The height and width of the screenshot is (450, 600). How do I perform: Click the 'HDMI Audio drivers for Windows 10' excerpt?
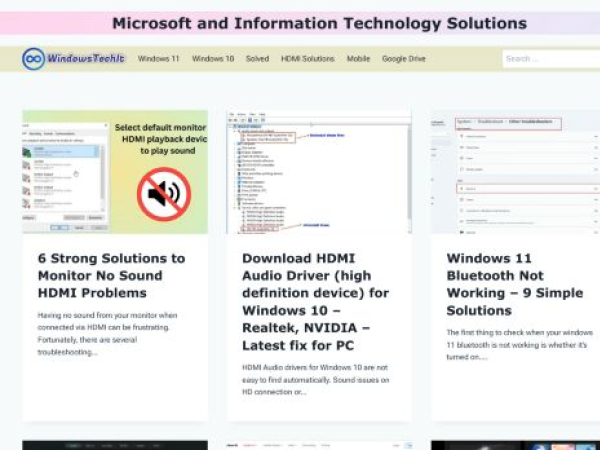point(316,380)
